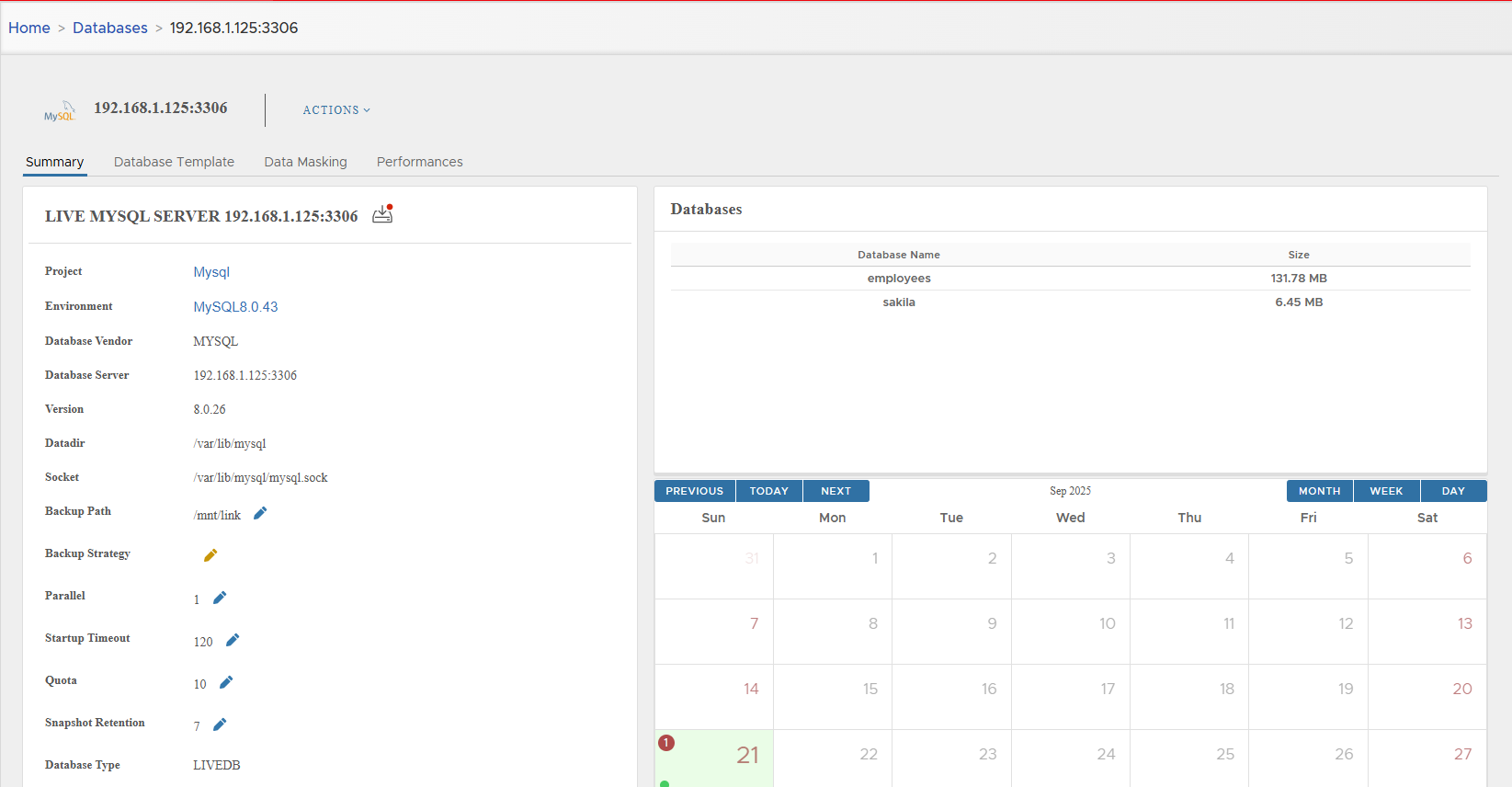1512x787 pixels.
Task: Open the MySQL8.0.43 environment link
Action: point(235,307)
